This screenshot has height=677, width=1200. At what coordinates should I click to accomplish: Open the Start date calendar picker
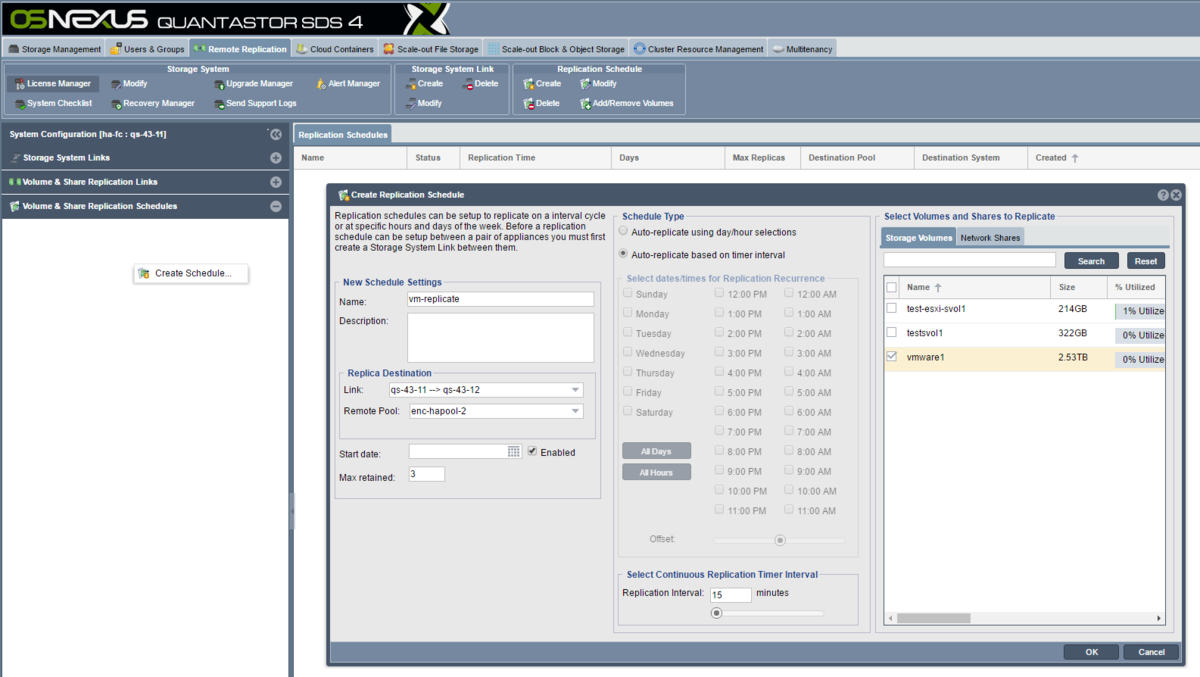pos(514,452)
